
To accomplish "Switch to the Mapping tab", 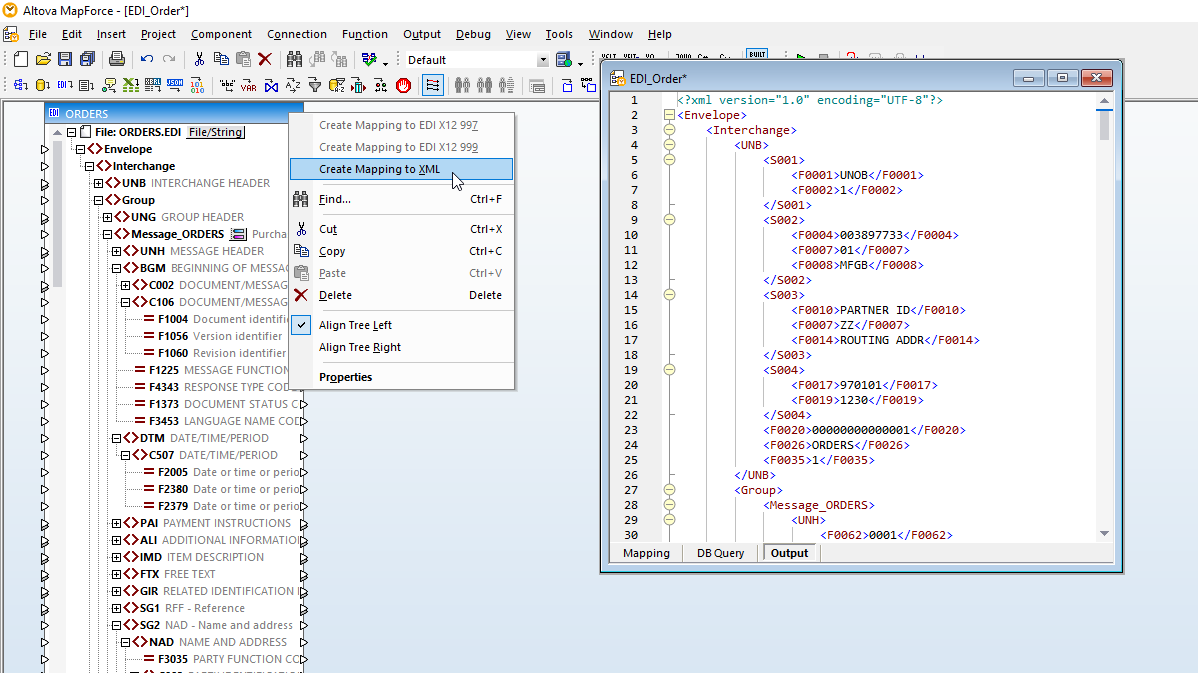I will click(x=646, y=553).
